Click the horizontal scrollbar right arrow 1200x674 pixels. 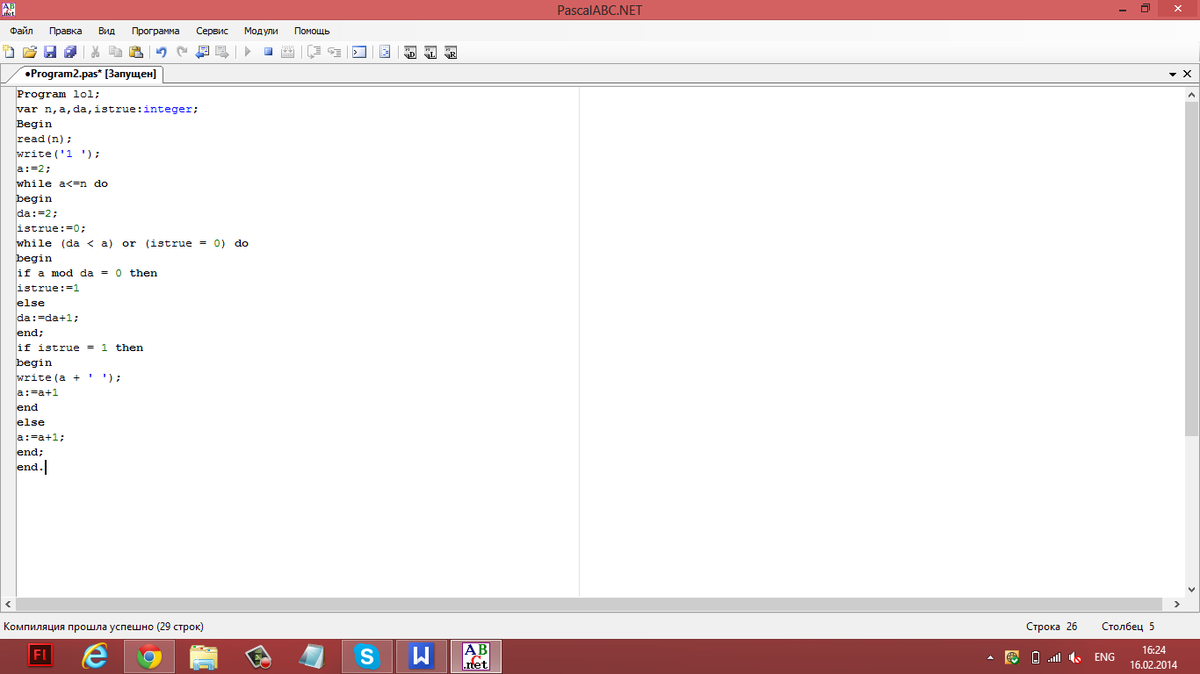pos(1176,605)
